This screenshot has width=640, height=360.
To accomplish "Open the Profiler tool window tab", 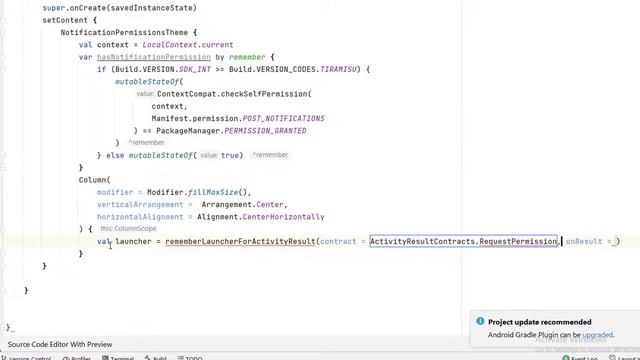I will click(77, 358).
